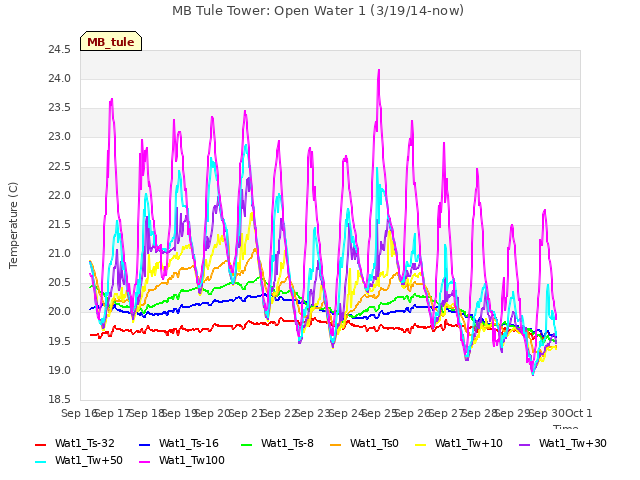The width and height of the screenshot is (640, 480).
Task: Click the Sep 25 magenta peak near 24.0
Action: click(x=379, y=71)
